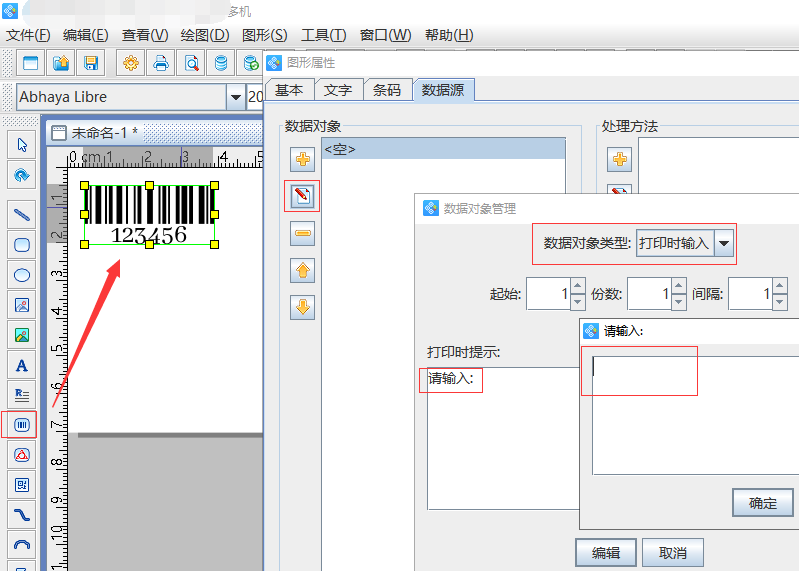Decrease the 起始 value
Viewport: 799px width, 571px height.
click(x=577, y=302)
